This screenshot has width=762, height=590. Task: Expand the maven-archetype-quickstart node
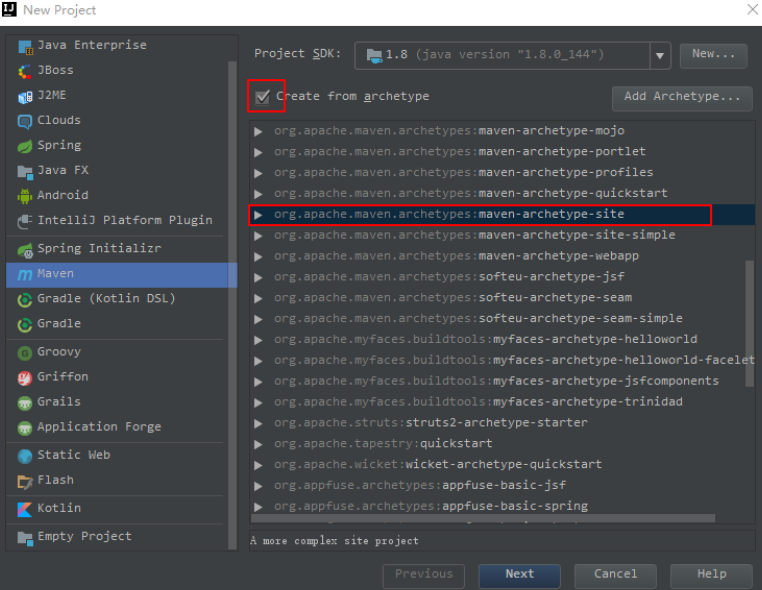[258, 194]
